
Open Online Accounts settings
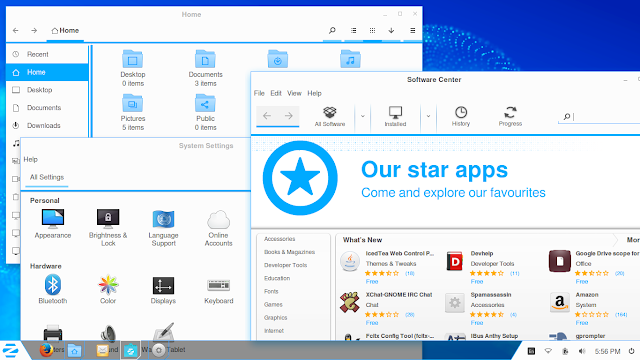[218, 227]
